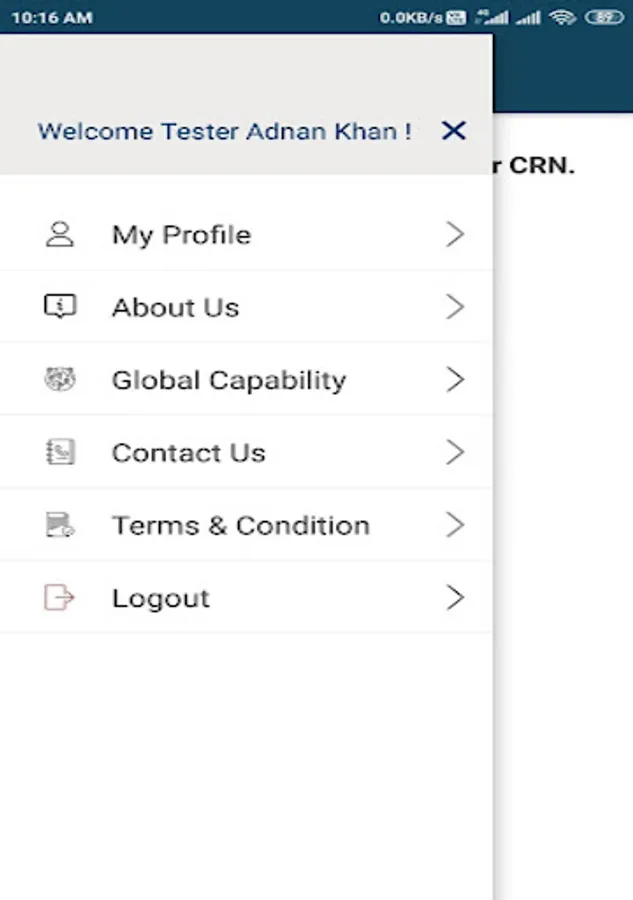Open the My Profile menu item
633x900 pixels.
click(x=181, y=235)
